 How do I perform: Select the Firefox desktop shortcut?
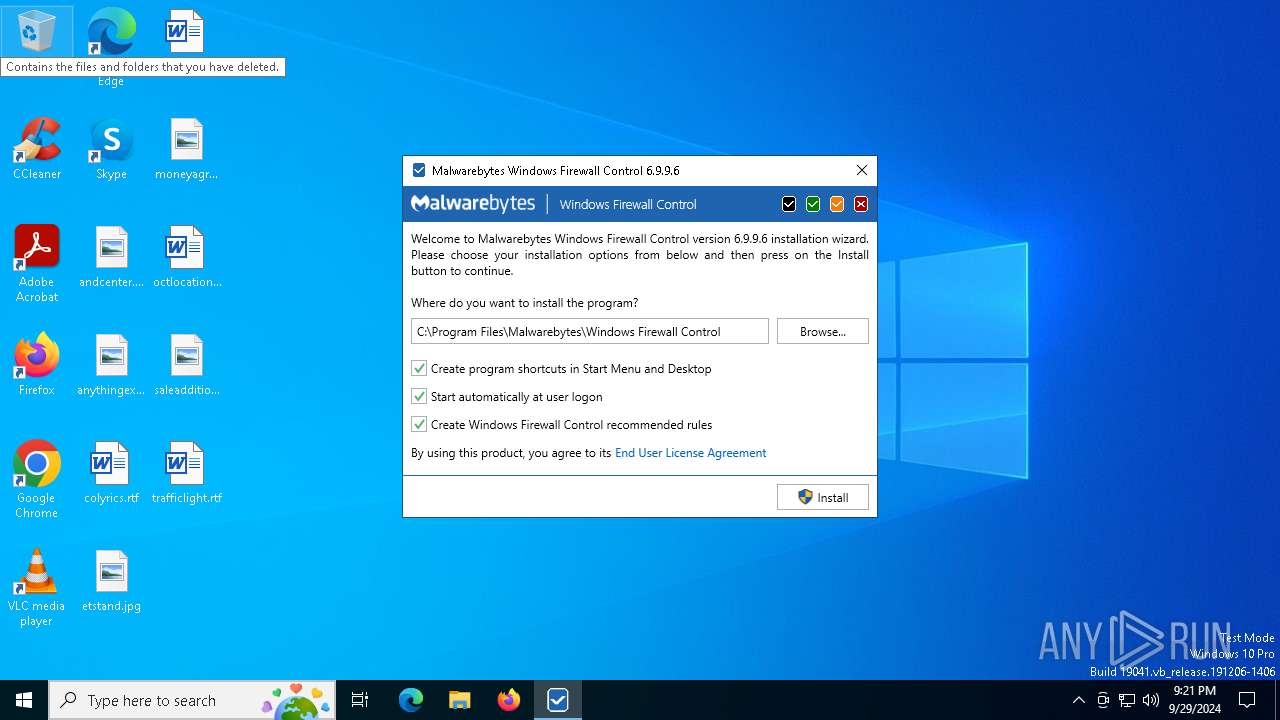tap(37, 365)
